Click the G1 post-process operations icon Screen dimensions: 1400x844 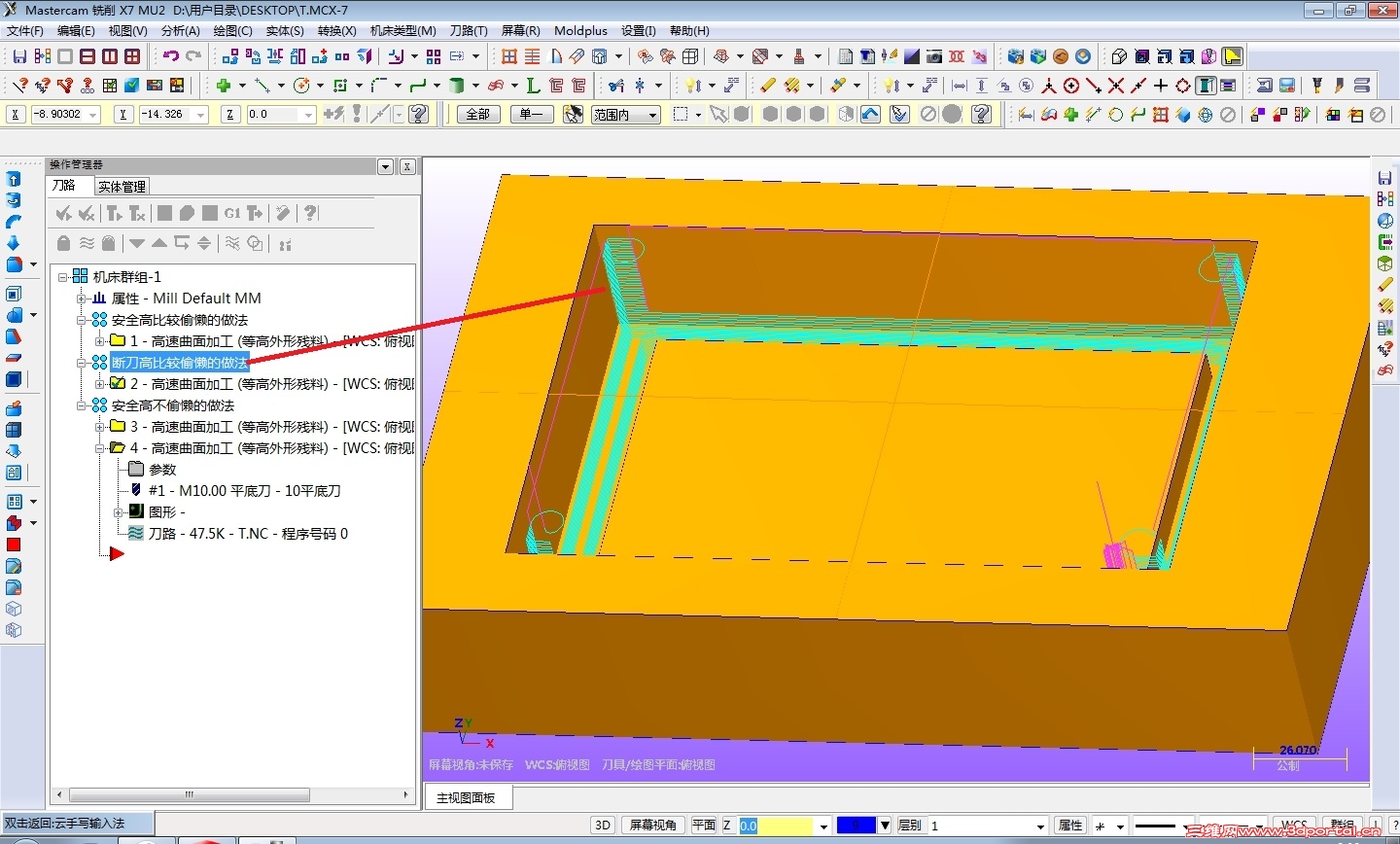tap(232, 213)
